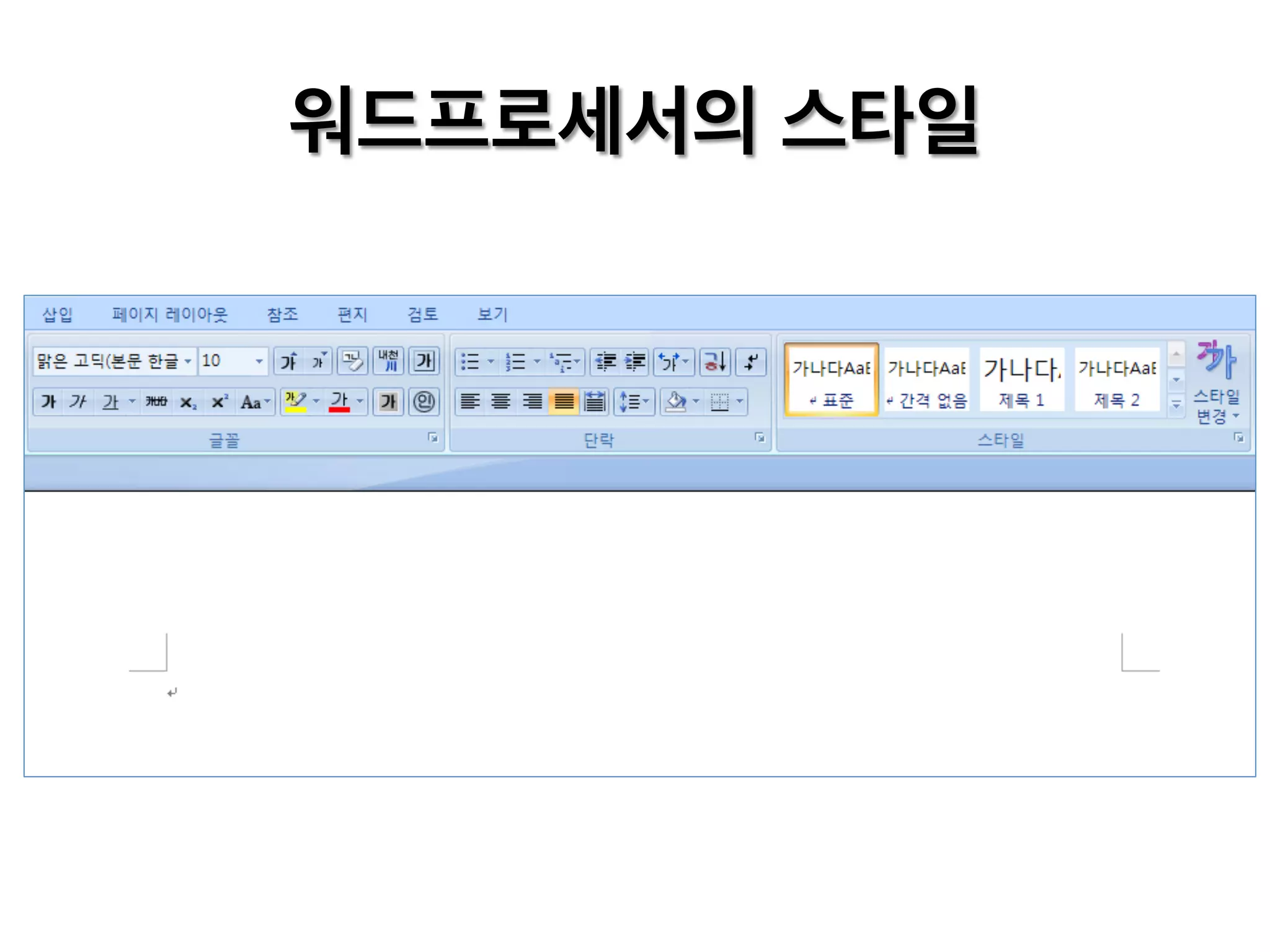Screen dimensions: 1270x952
Task: Click the phonetic guide icon
Action: [x=388, y=361]
